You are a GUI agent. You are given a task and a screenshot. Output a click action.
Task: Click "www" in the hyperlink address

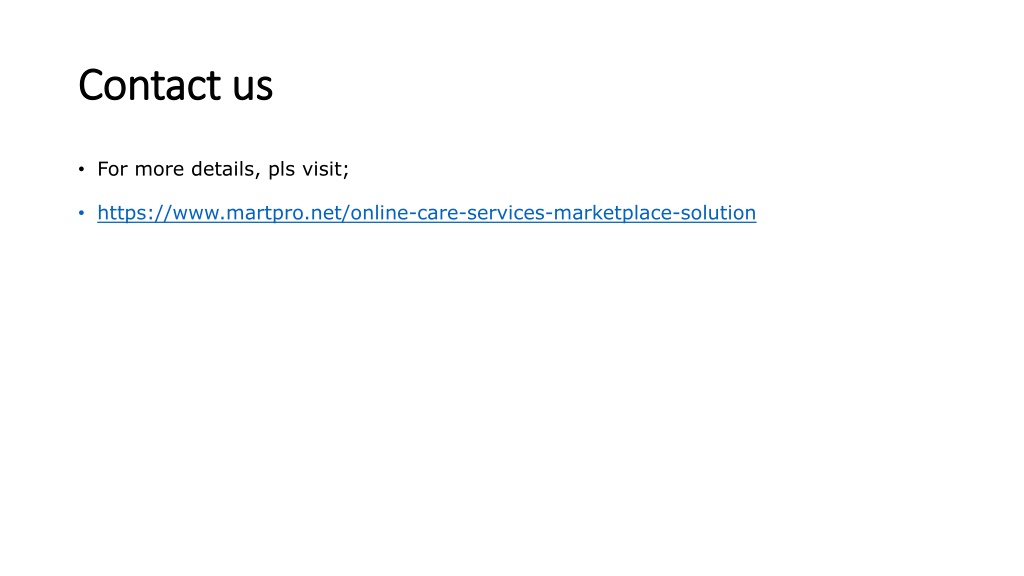[x=195, y=214]
